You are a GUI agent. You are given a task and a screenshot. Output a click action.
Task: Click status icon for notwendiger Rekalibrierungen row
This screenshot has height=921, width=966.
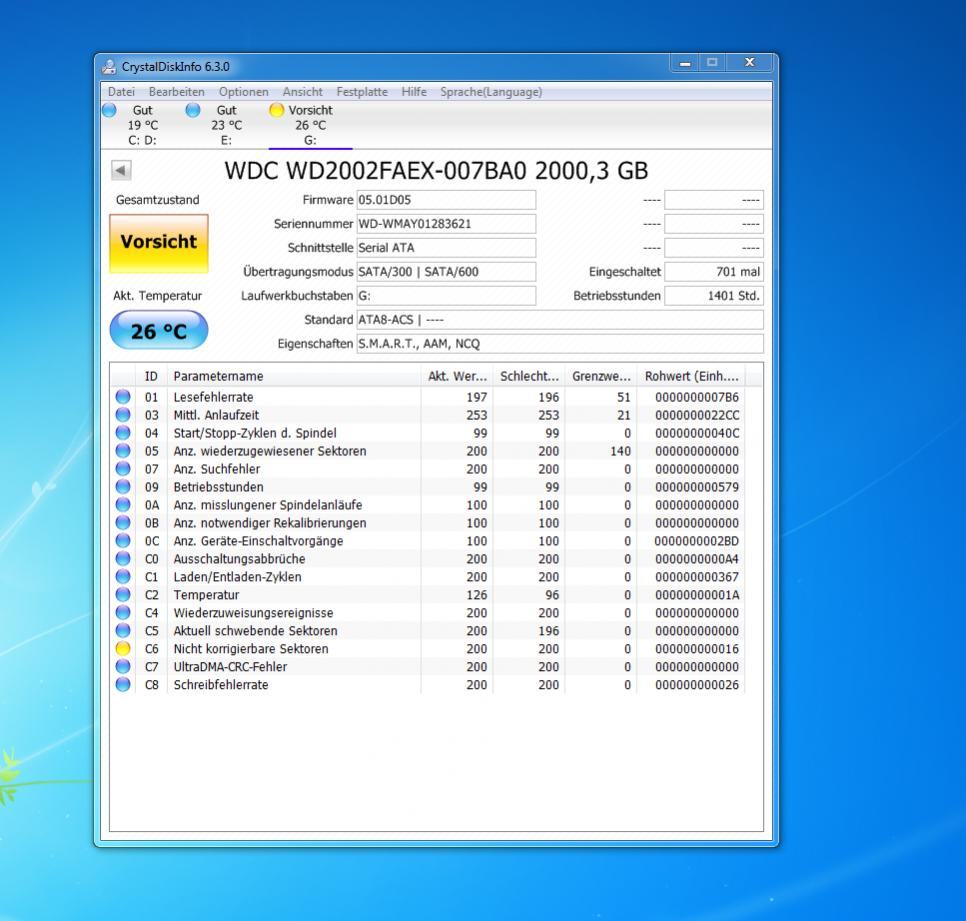coord(123,522)
